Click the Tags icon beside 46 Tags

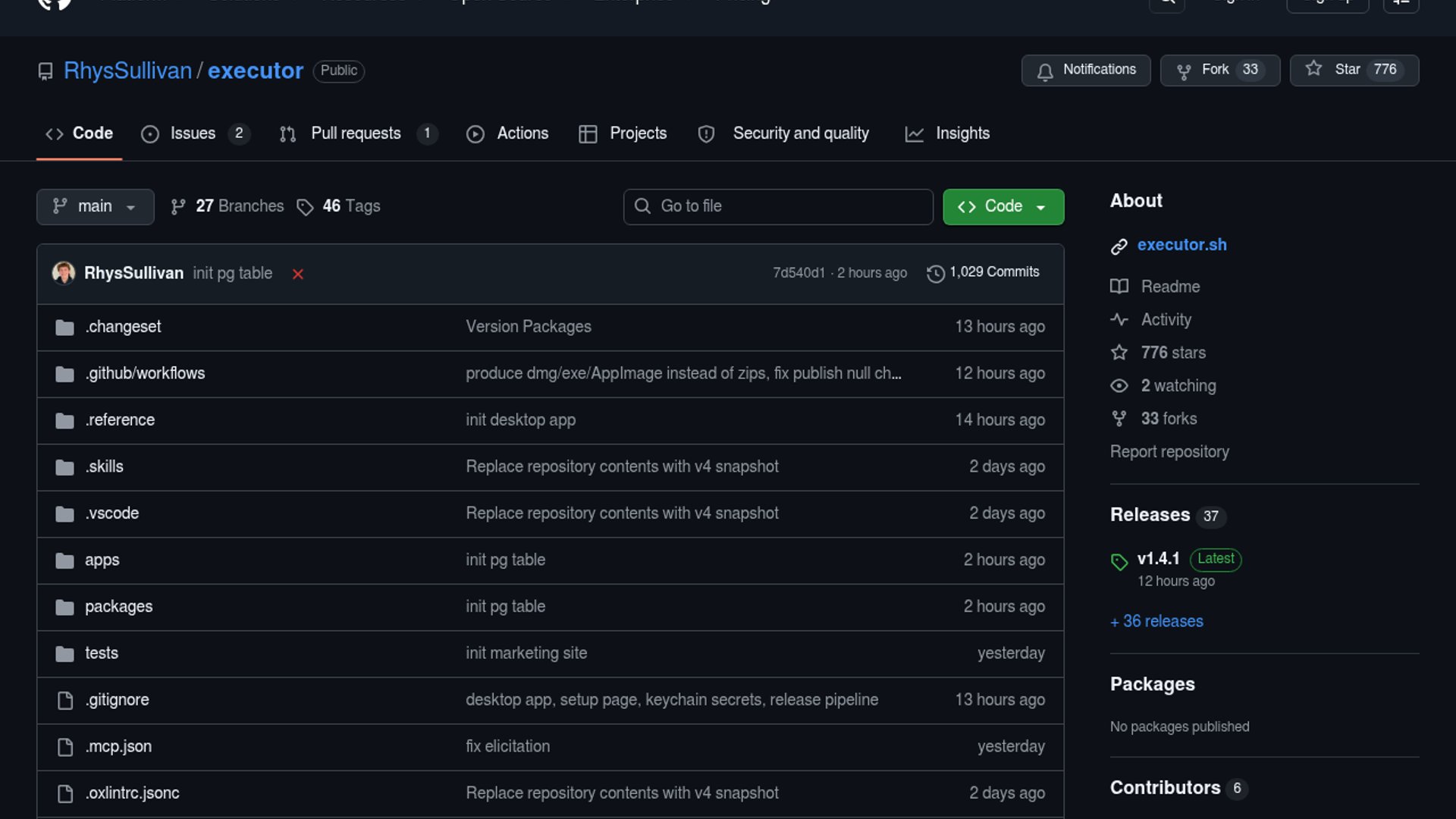(305, 207)
